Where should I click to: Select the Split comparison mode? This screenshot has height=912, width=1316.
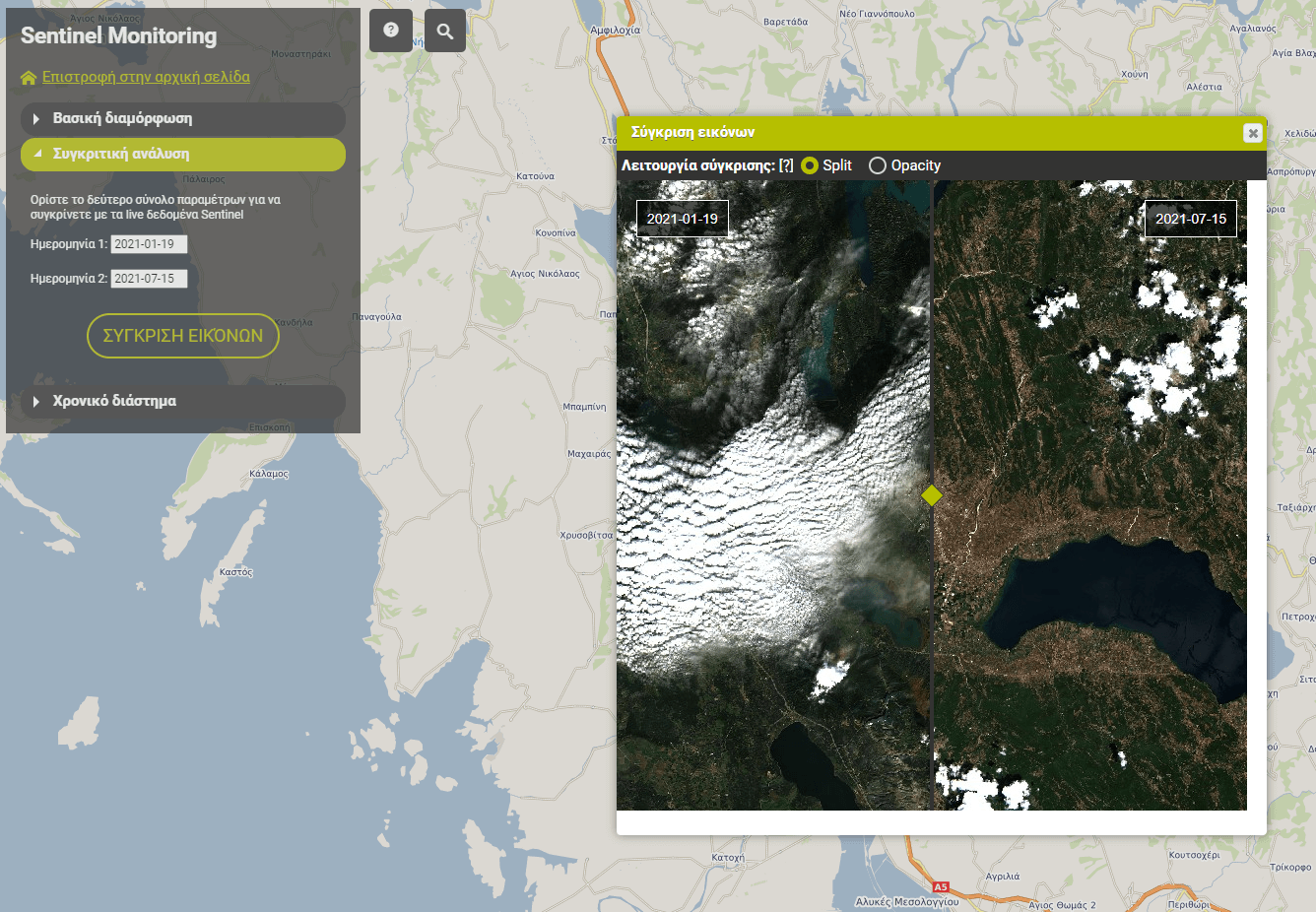810,165
